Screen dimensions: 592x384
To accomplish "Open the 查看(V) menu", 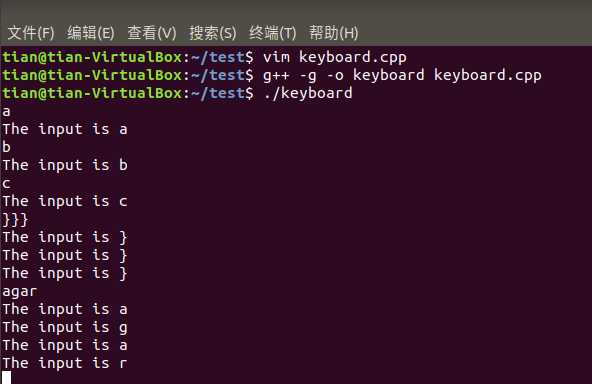I will pyautogui.click(x=152, y=33).
